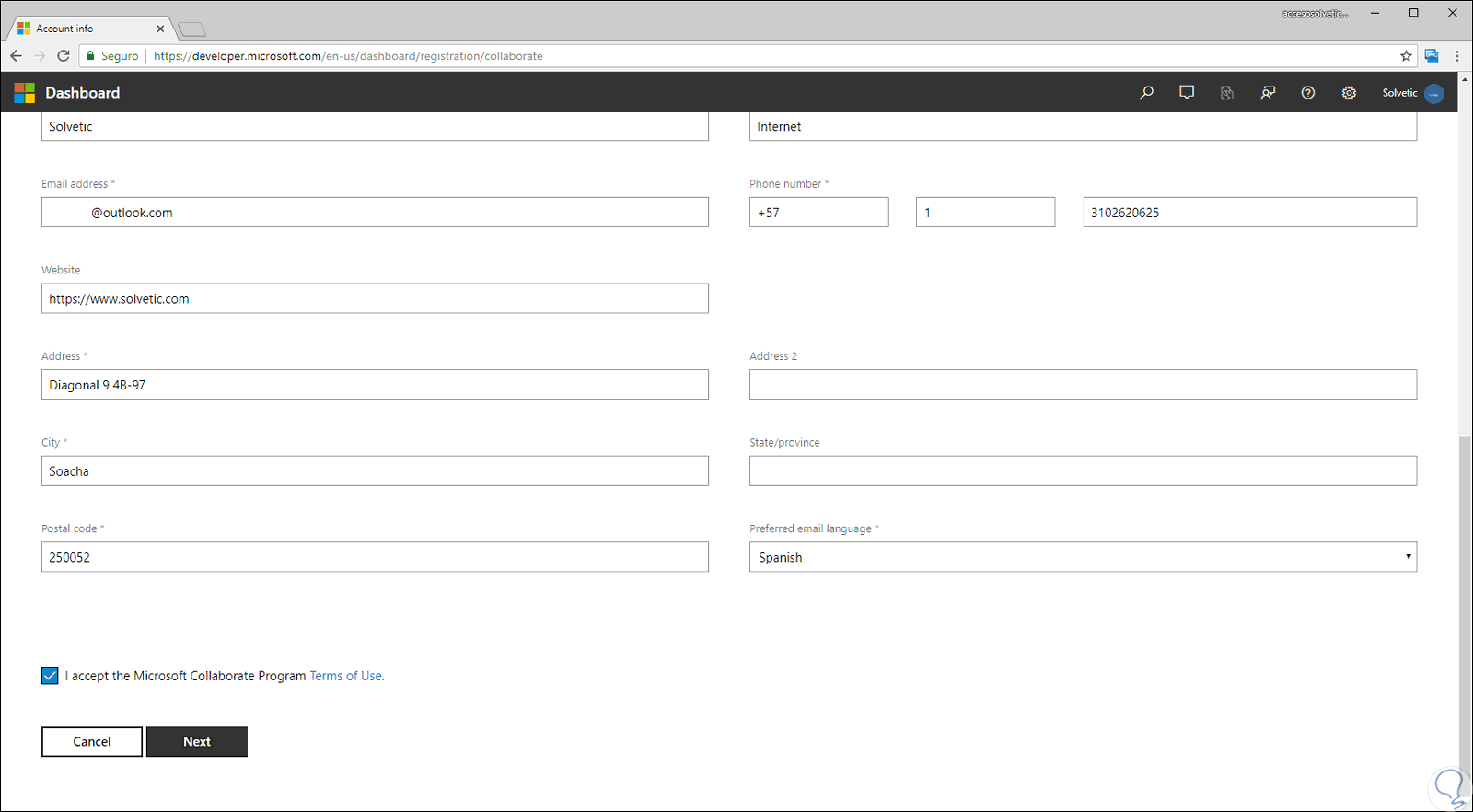Image resolution: width=1473 pixels, height=812 pixels.
Task: Select the Account info browser tab
Action: point(87,29)
